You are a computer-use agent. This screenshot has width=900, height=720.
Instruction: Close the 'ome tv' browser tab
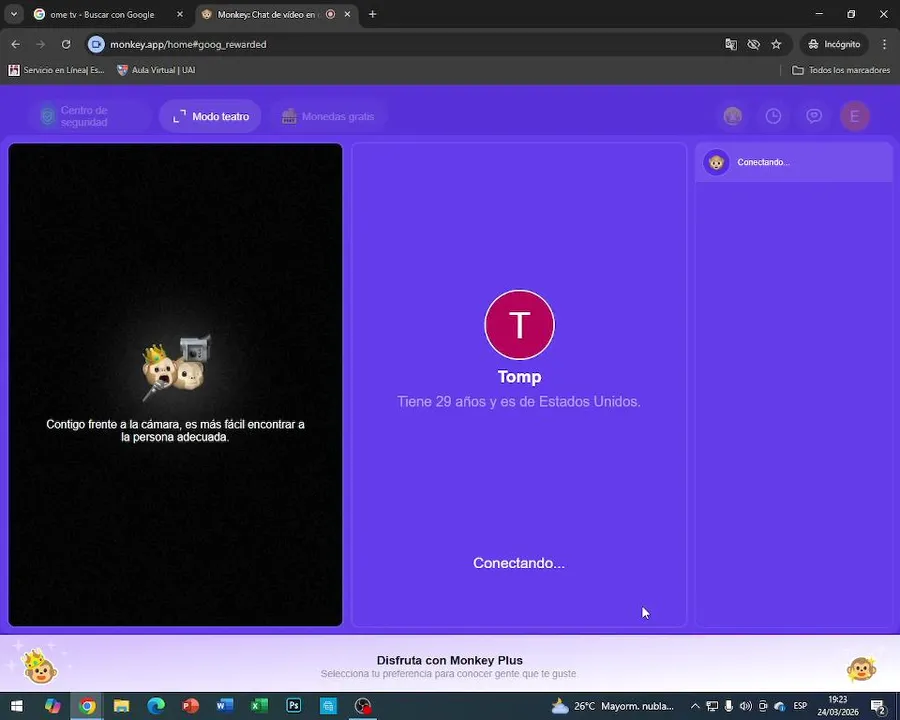click(x=180, y=14)
